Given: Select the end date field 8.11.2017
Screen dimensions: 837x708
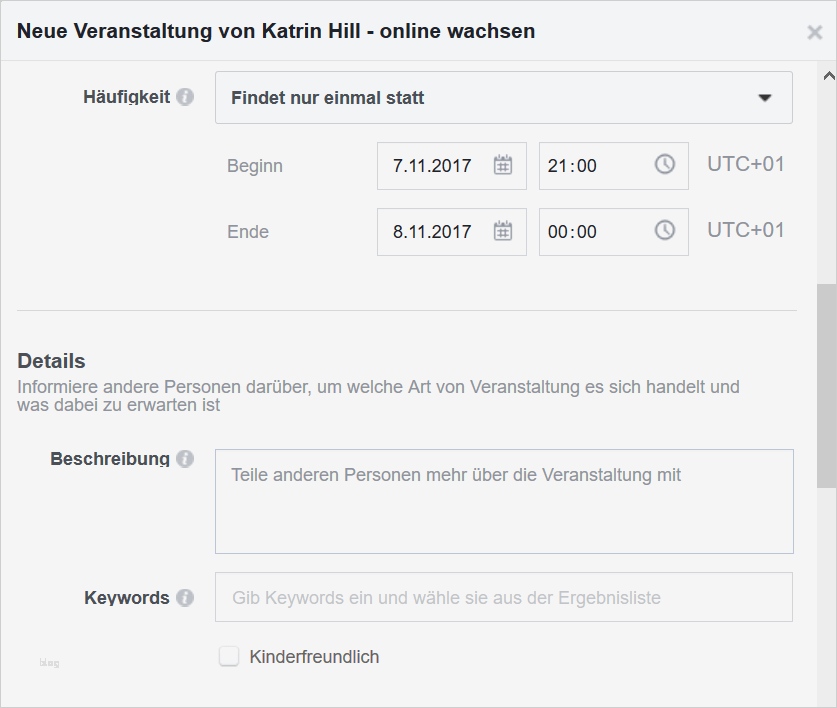Looking at the screenshot, I should (433, 232).
